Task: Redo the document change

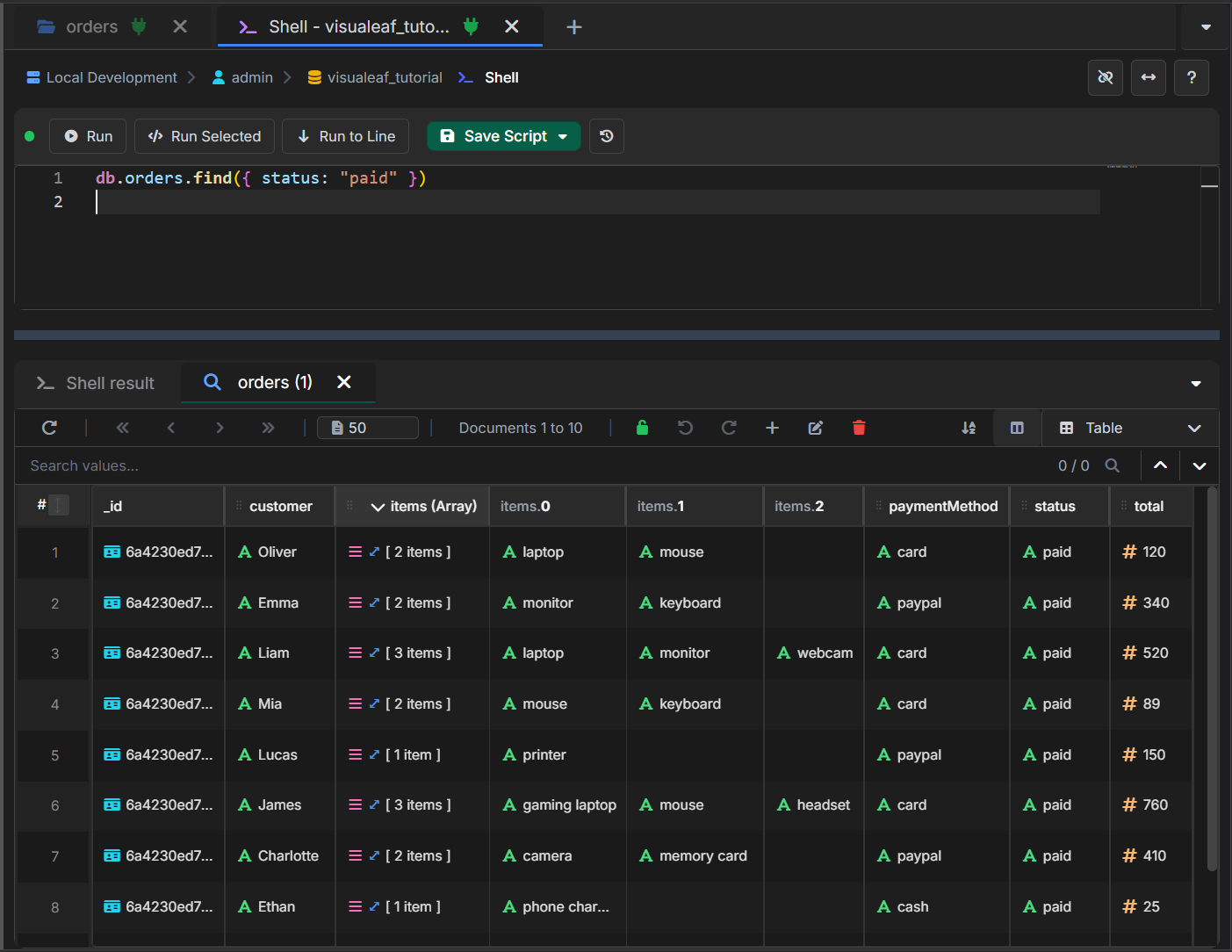Action: coord(729,428)
